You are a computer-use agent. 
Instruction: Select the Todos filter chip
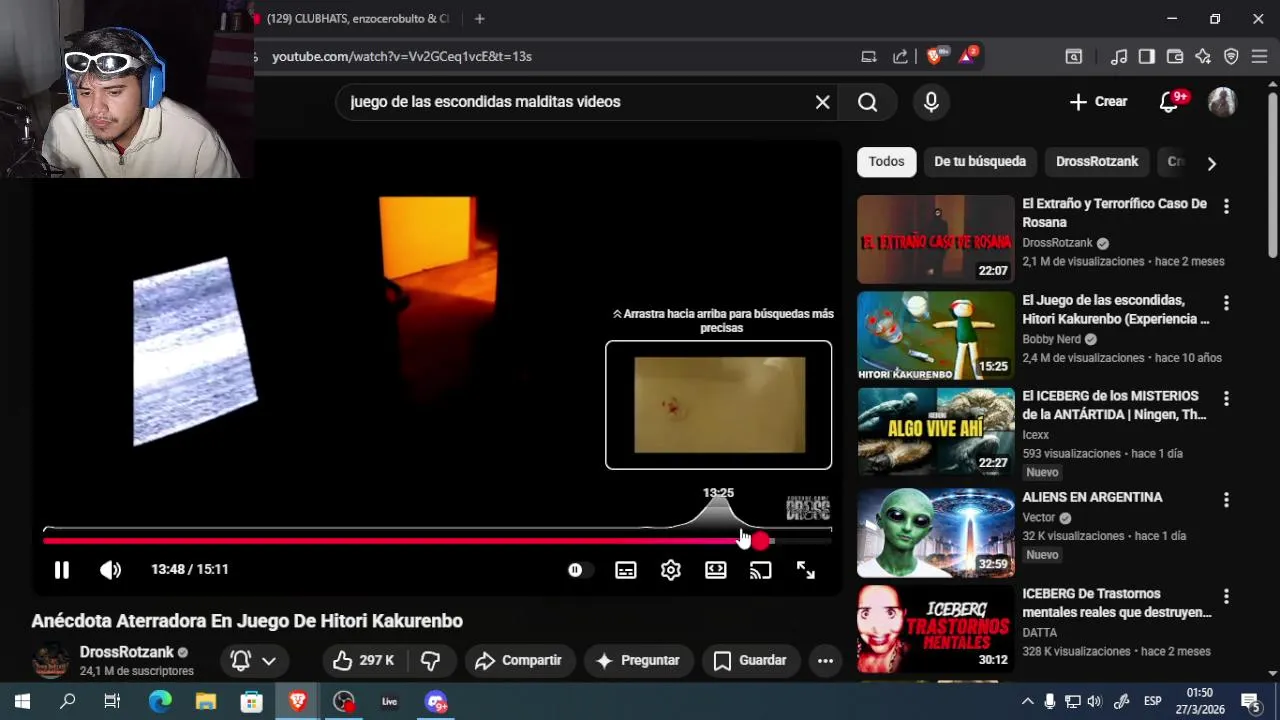pyautogui.click(x=886, y=162)
